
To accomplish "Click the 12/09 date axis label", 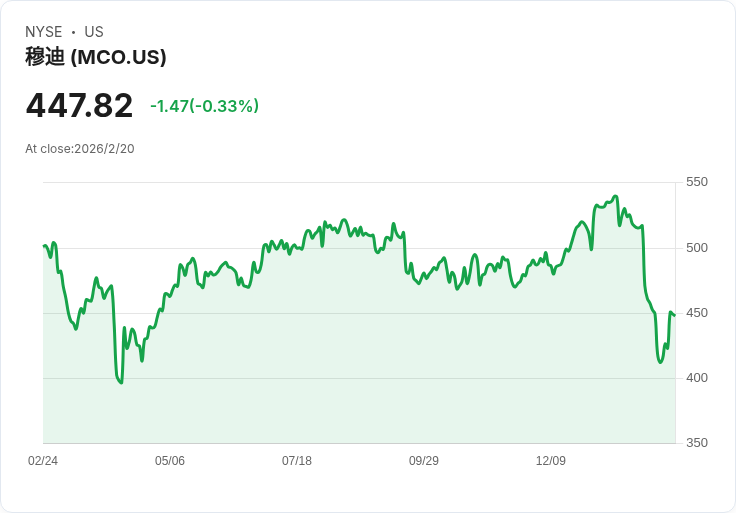I will click(551, 460).
